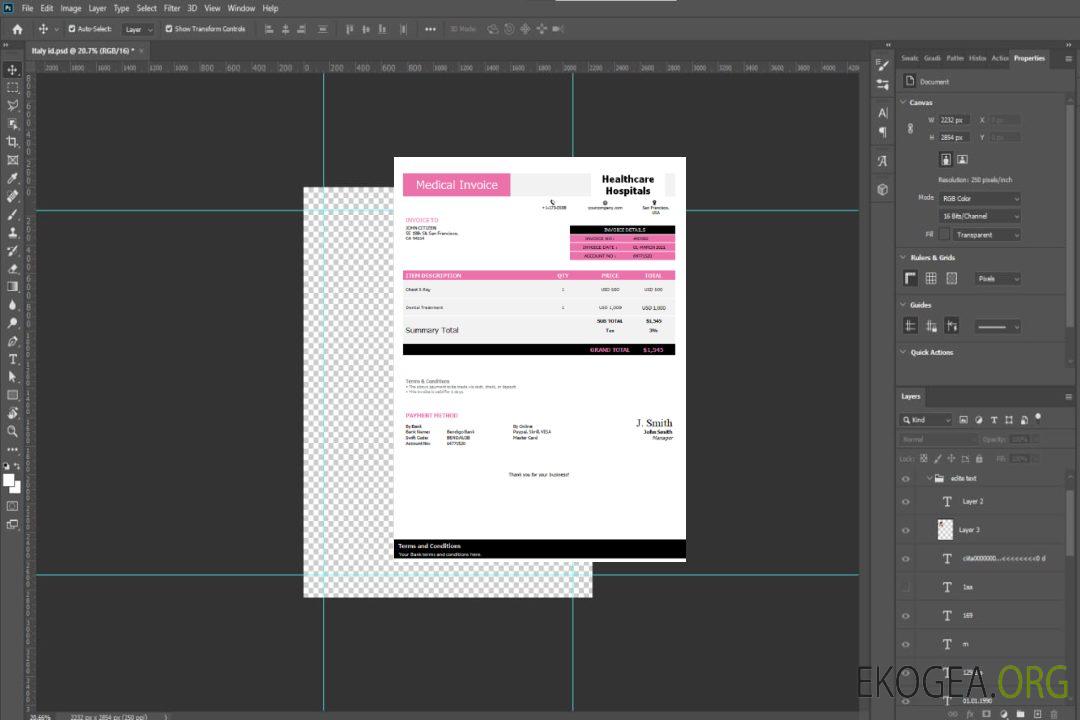This screenshot has width=1080, height=720.
Task: Select the Zoom tool
Action: click(x=13, y=431)
